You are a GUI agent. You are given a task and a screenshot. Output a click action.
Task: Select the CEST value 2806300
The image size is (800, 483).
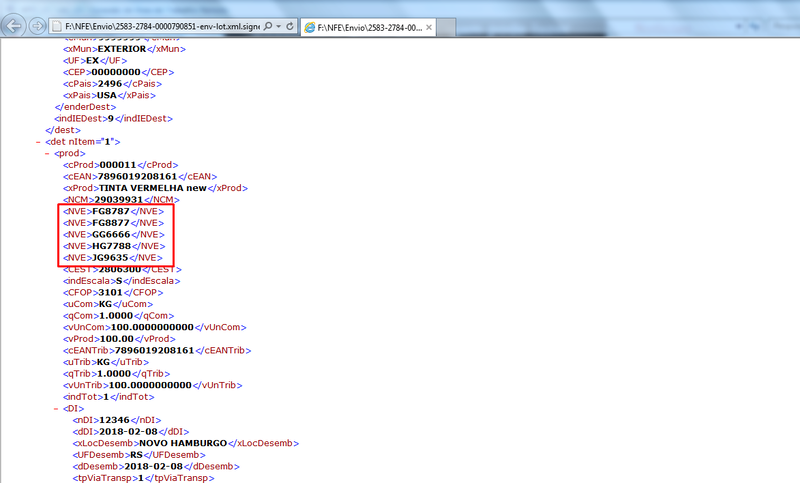(x=119, y=269)
